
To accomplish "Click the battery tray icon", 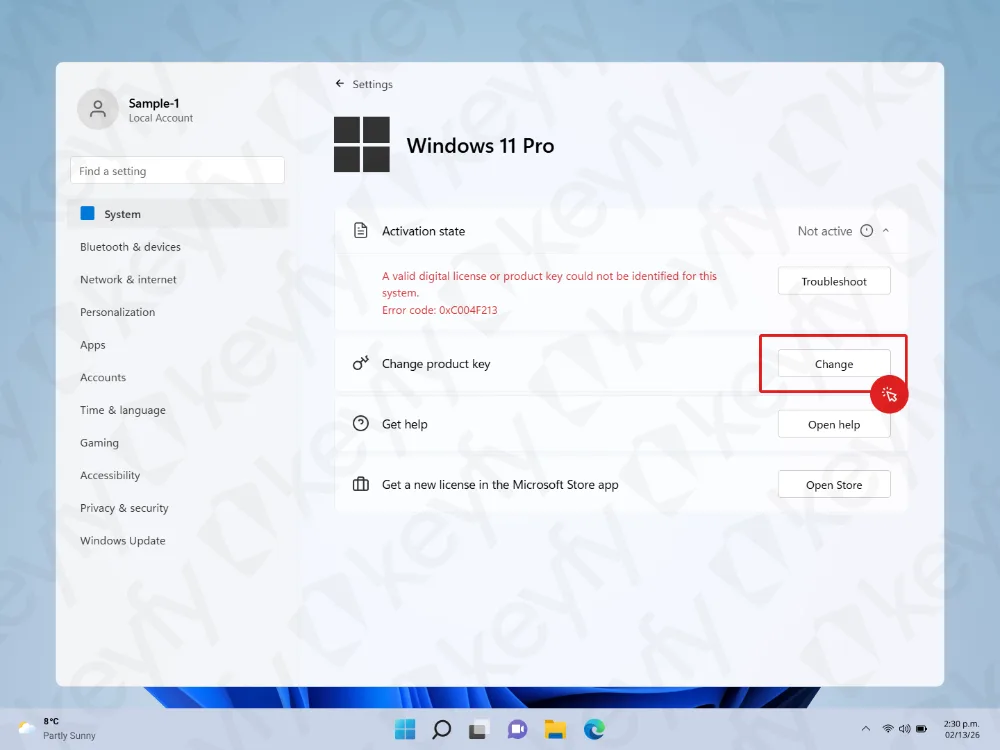I will (x=922, y=728).
